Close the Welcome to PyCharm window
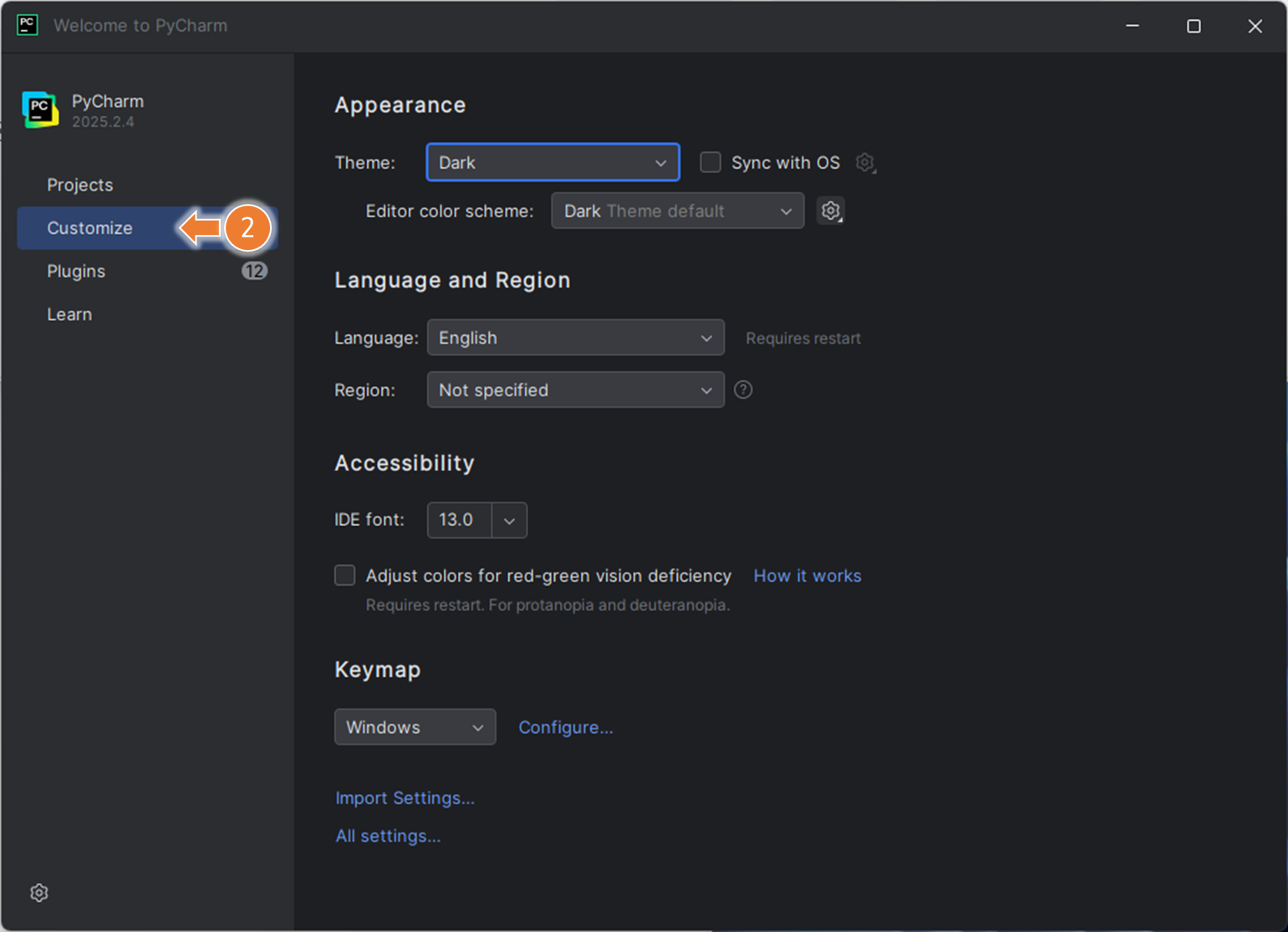The width and height of the screenshot is (1288, 932). pyautogui.click(x=1255, y=26)
